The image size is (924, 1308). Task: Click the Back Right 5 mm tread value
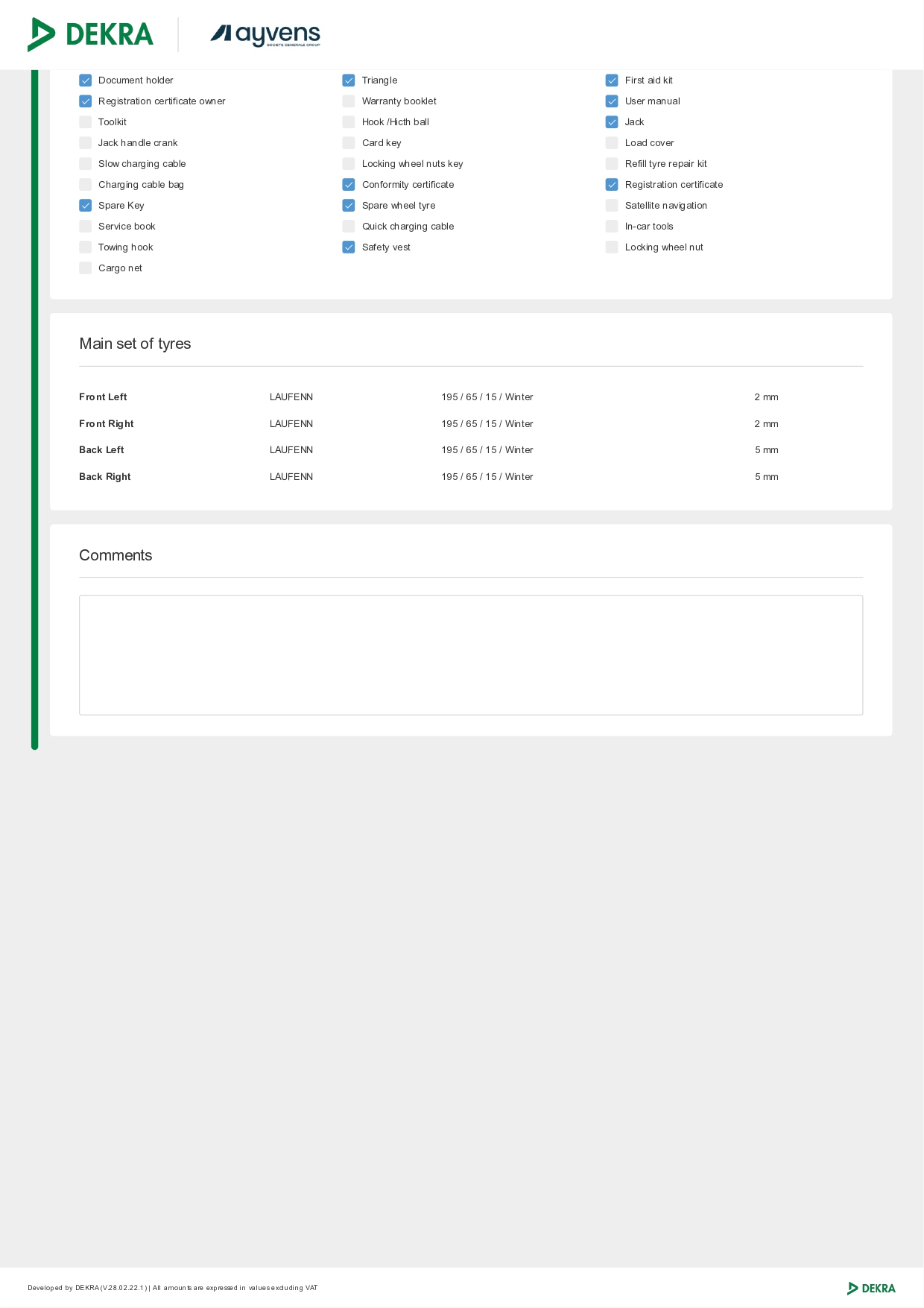pos(766,477)
